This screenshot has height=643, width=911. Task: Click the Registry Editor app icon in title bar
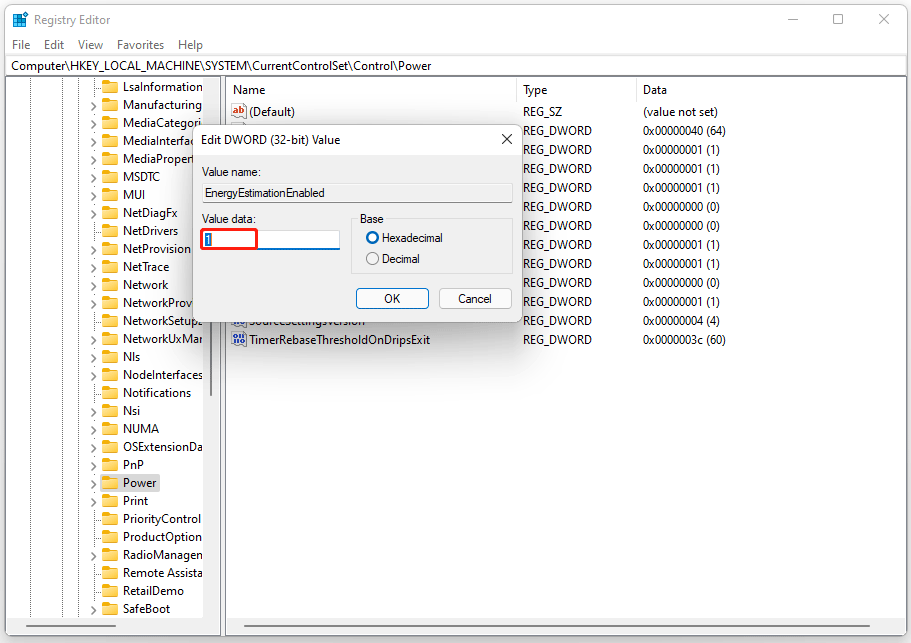coord(20,20)
